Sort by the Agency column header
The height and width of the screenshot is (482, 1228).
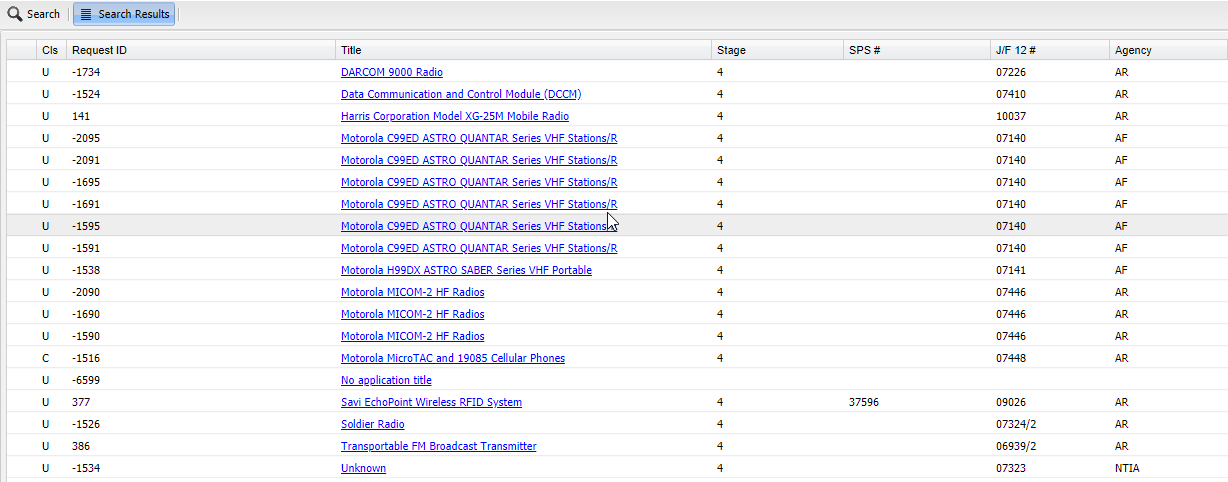tap(1168, 50)
